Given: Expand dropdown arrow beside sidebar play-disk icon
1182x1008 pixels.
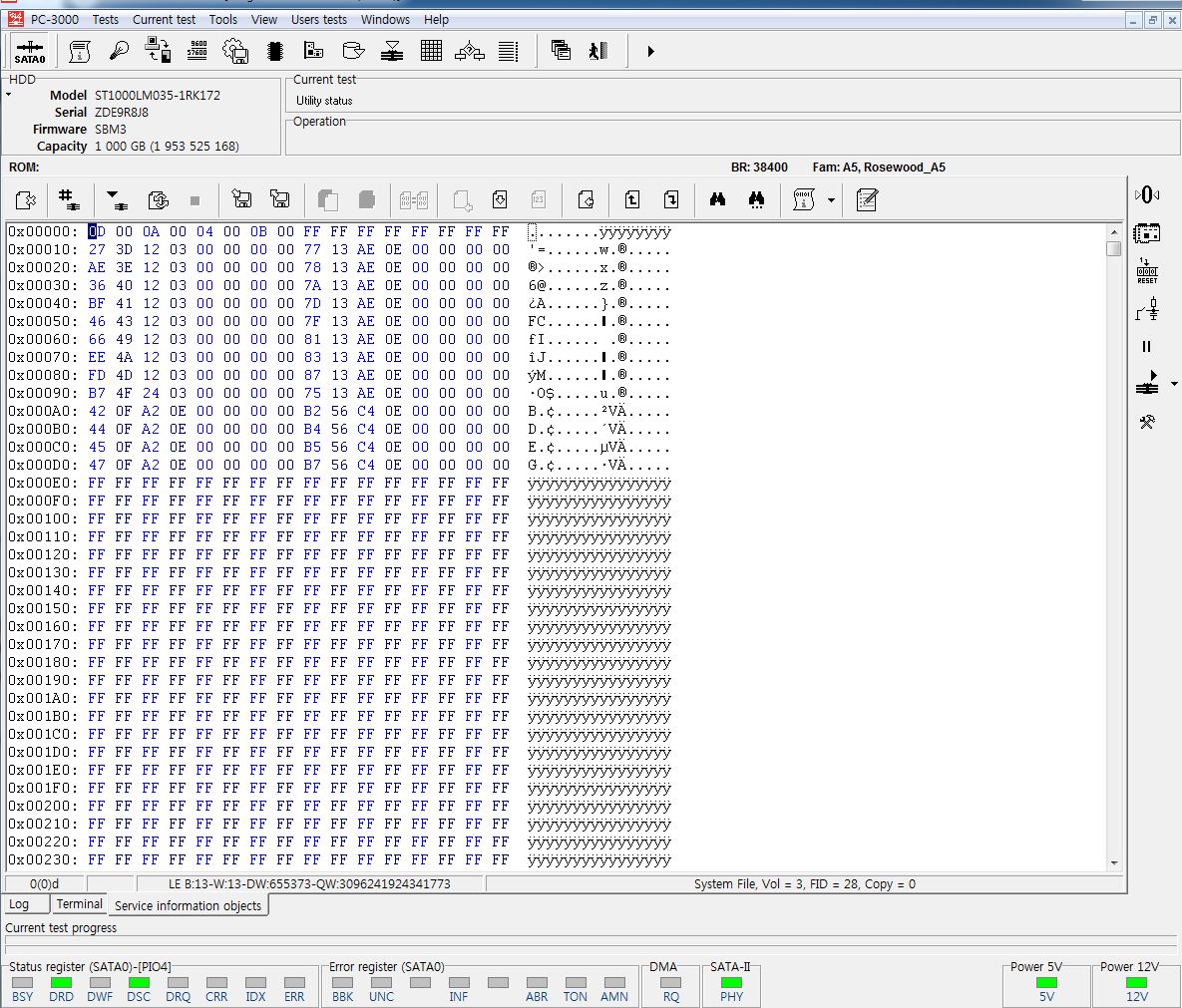Looking at the screenshot, I should [1173, 384].
